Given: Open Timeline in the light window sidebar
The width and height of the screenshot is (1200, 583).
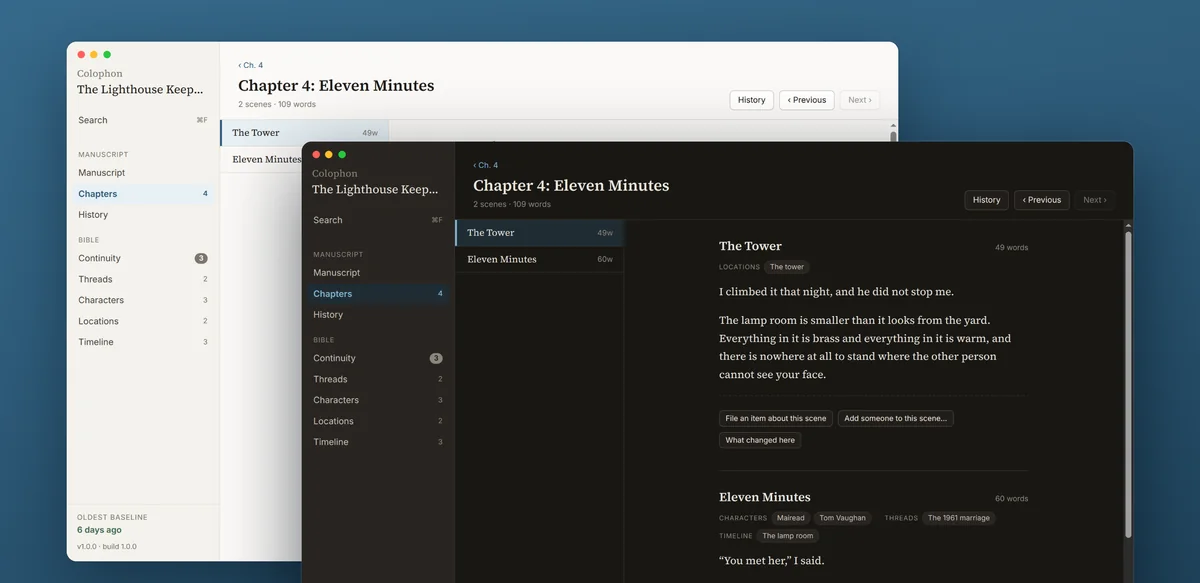Looking at the screenshot, I should coord(143,342).
